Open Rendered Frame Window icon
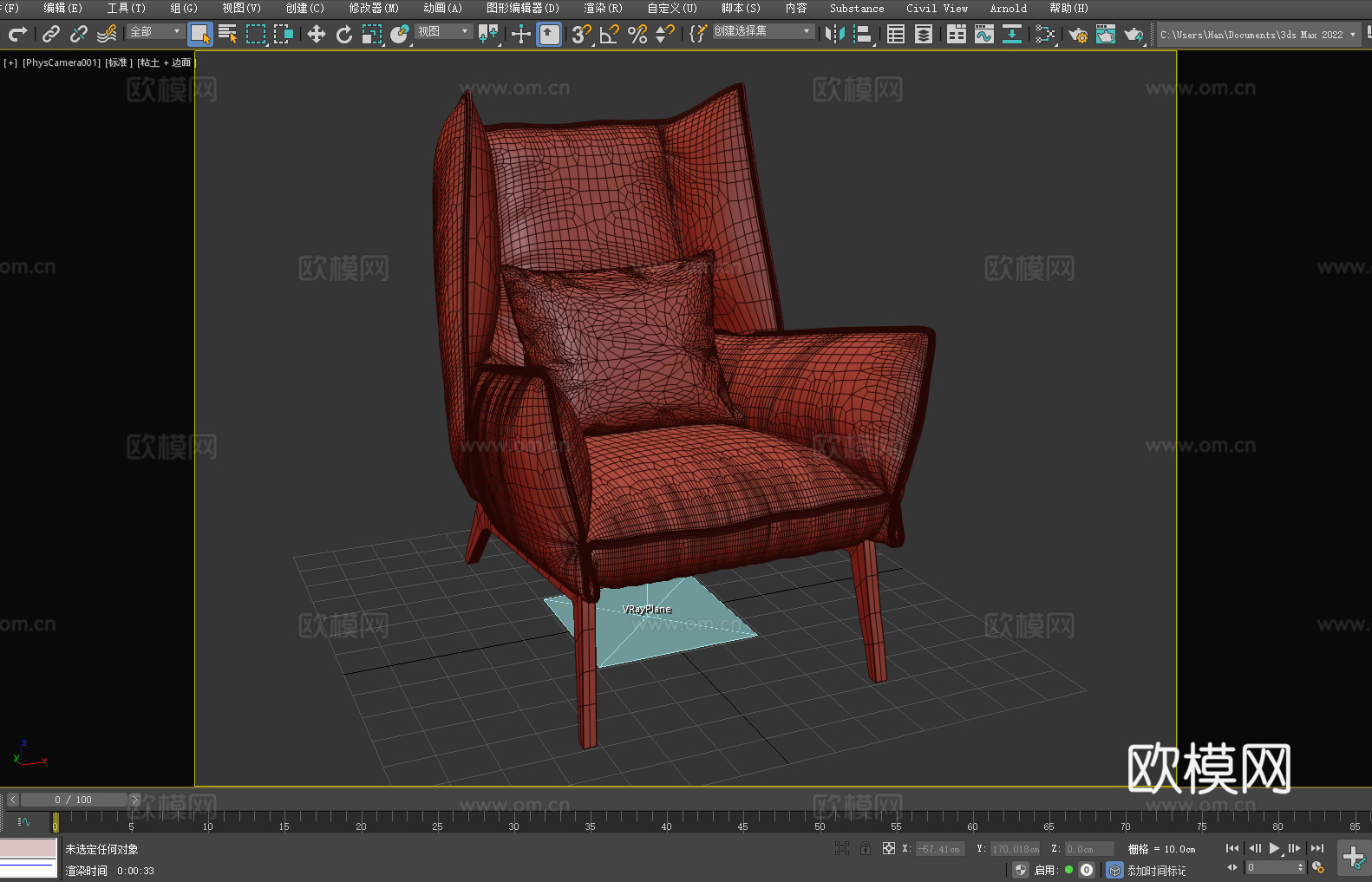 pos(1106,34)
